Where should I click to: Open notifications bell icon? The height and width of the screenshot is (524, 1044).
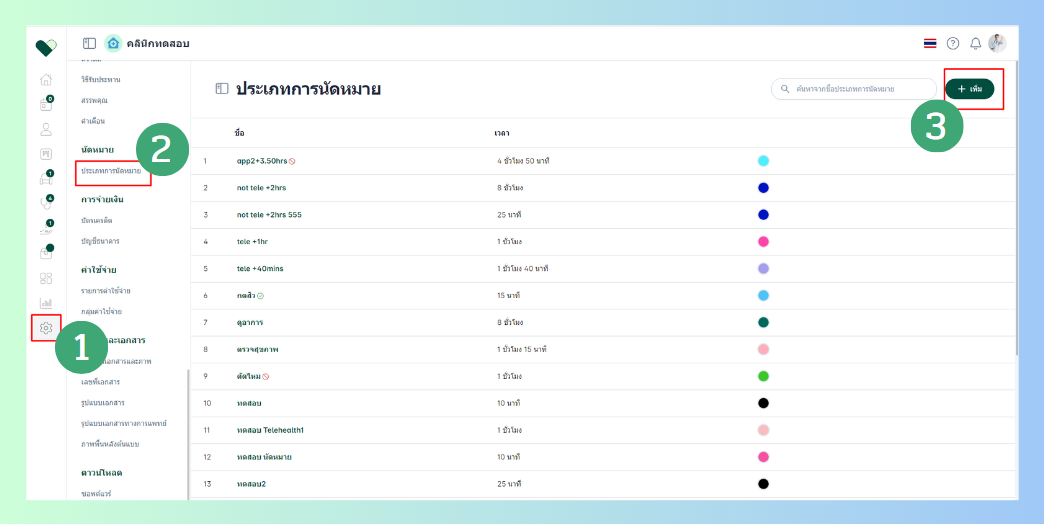click(x=975, y=43)
